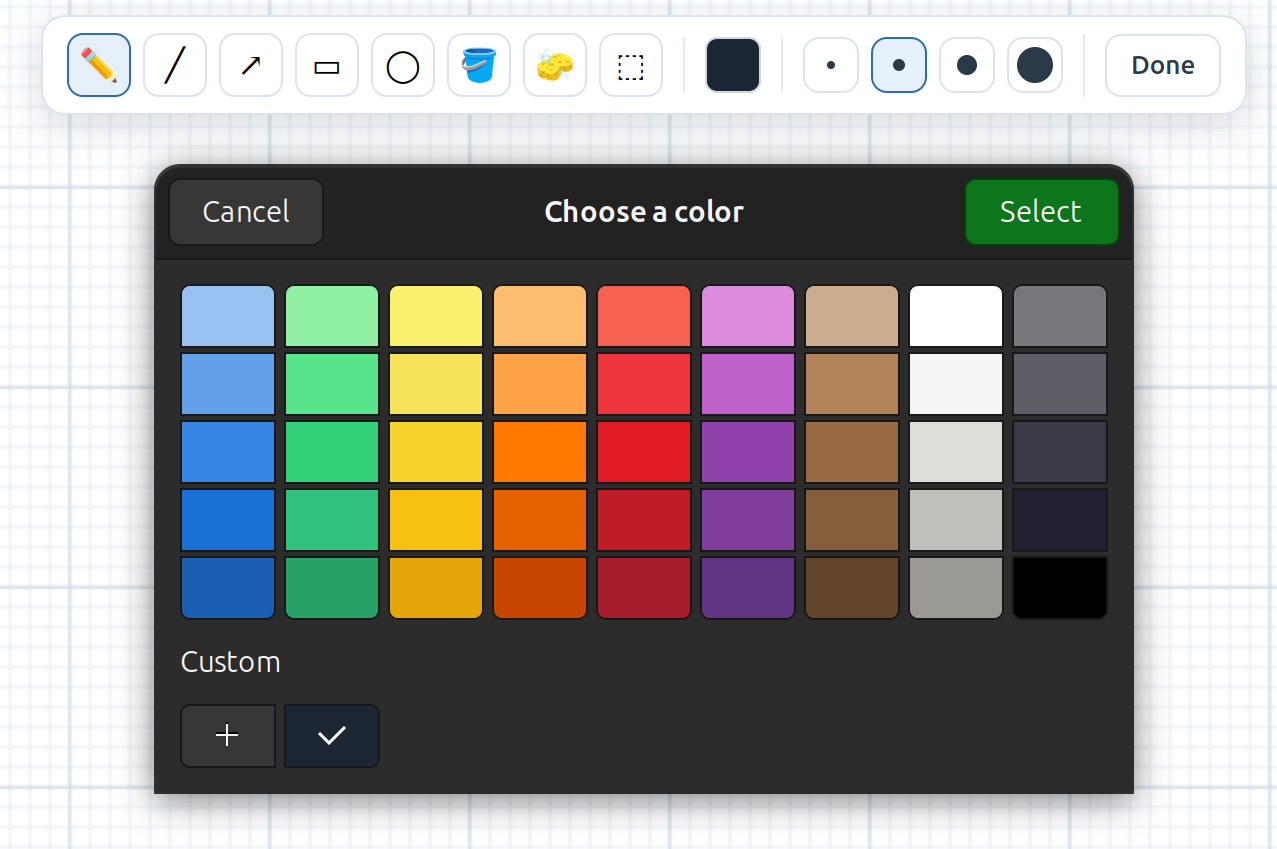1277x849 pixels.
Task: Select the sponge Eraser tool
Action: coord(555,65)
